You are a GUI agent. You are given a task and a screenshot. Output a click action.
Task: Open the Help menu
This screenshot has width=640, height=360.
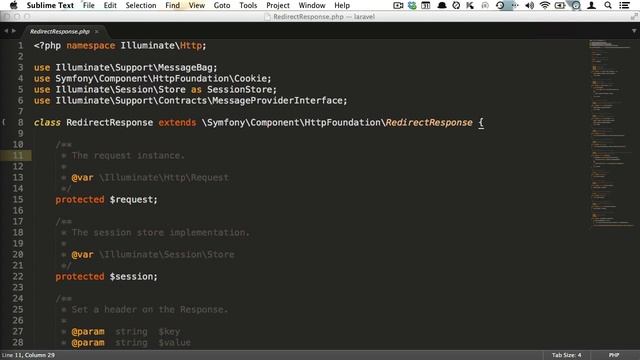[342, 5]
